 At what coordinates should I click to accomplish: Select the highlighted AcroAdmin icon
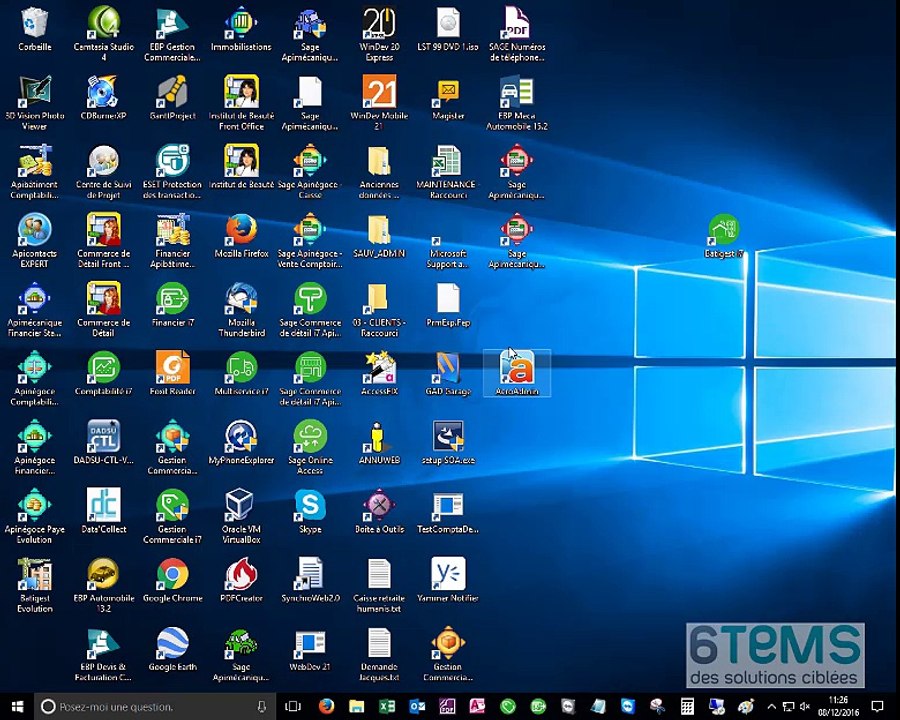(517, 373)
